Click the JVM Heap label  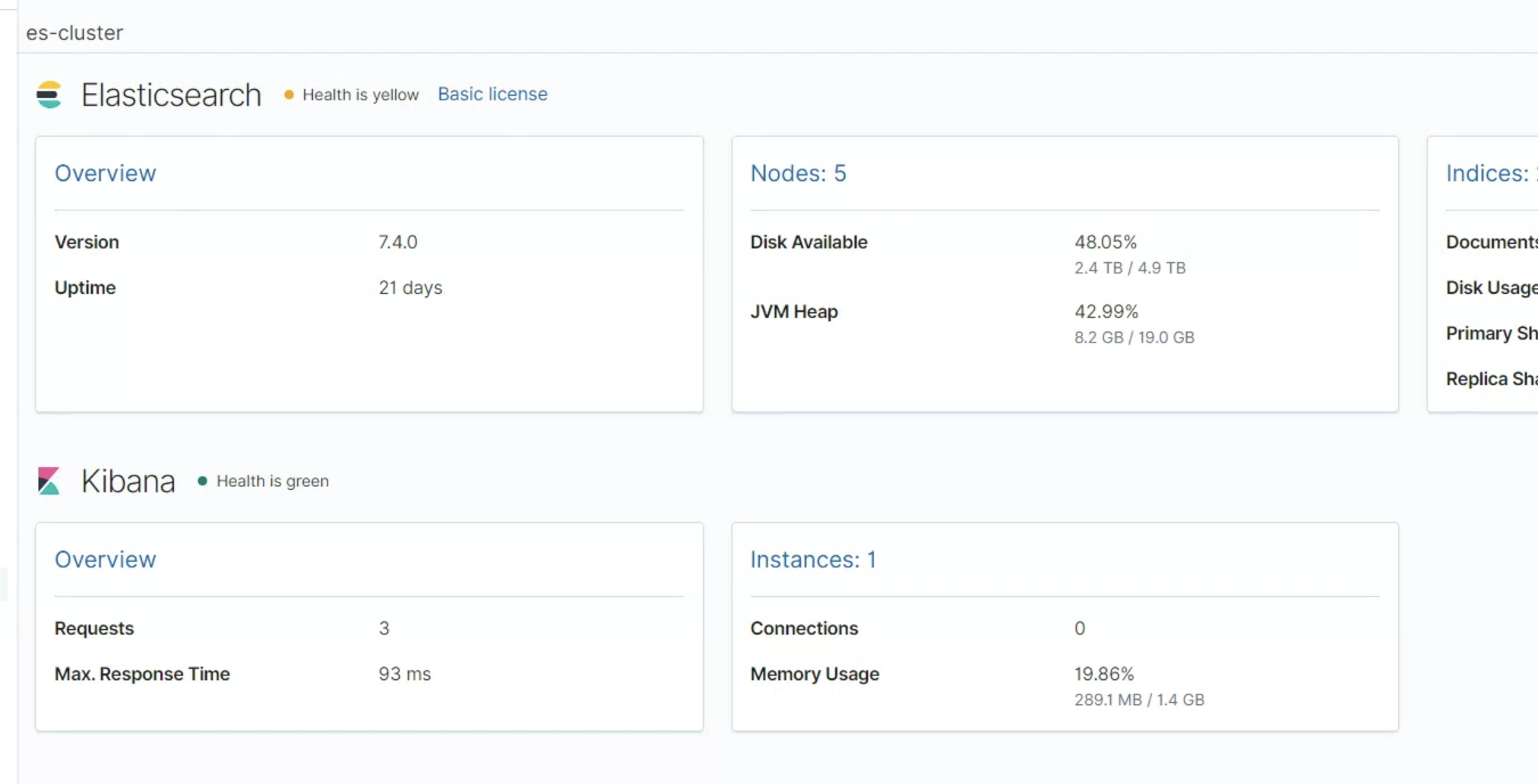pos(794,311)
